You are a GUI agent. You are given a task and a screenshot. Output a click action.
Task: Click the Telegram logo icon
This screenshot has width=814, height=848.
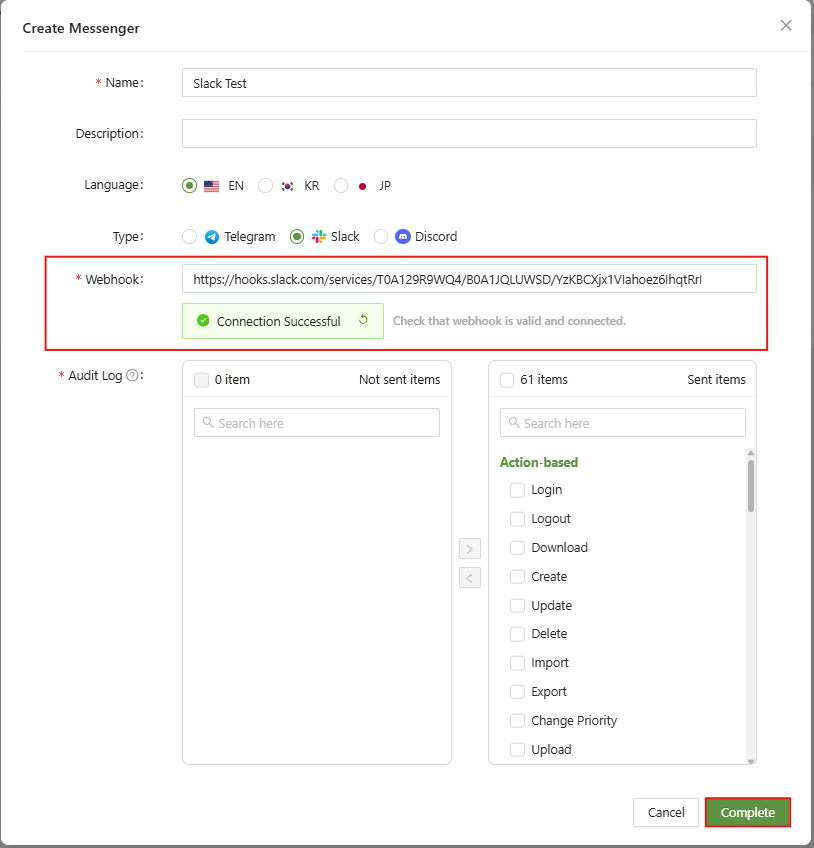pos(212,237)
